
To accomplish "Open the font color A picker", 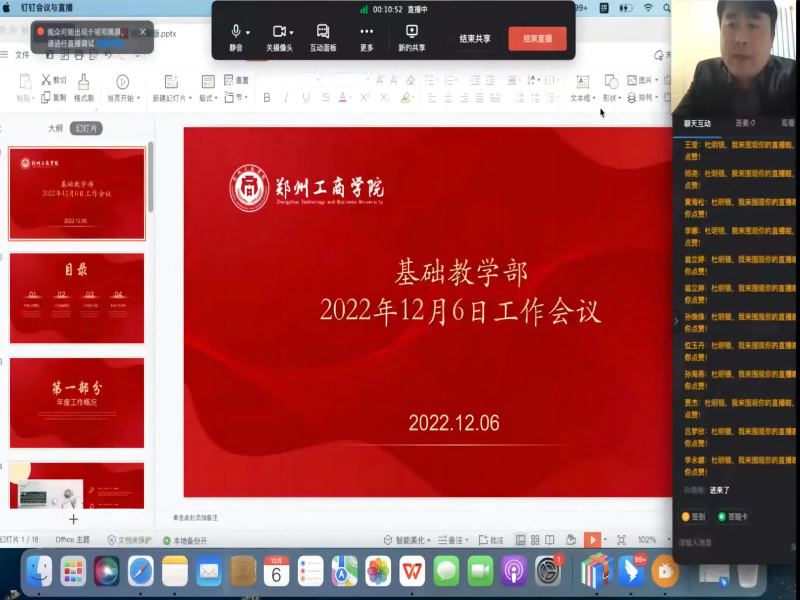I will 343,97.
